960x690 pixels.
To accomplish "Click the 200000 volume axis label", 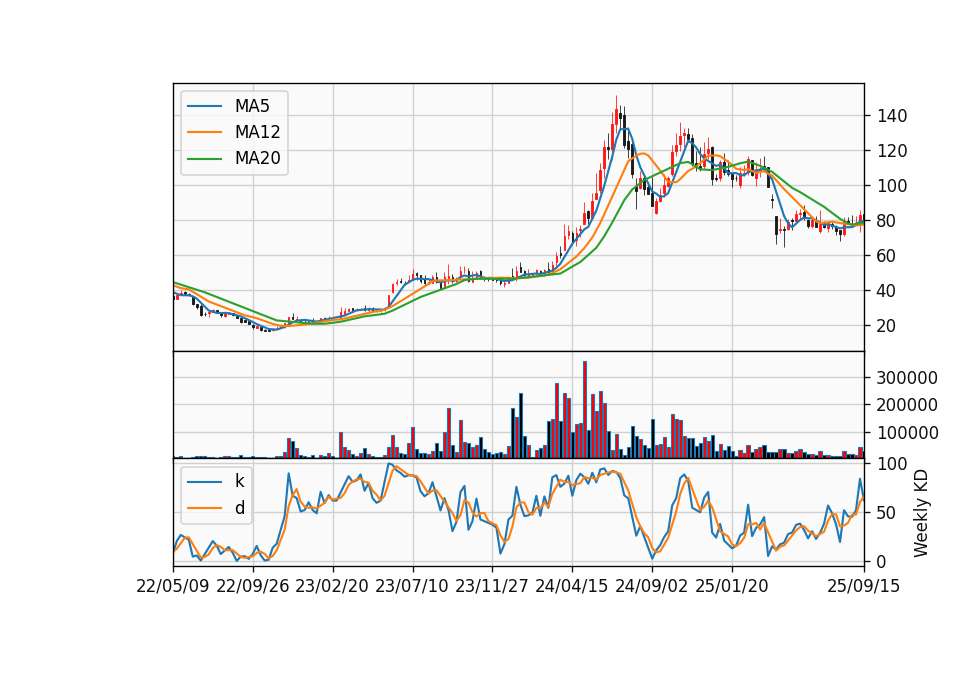I will (x=907, y=405).
